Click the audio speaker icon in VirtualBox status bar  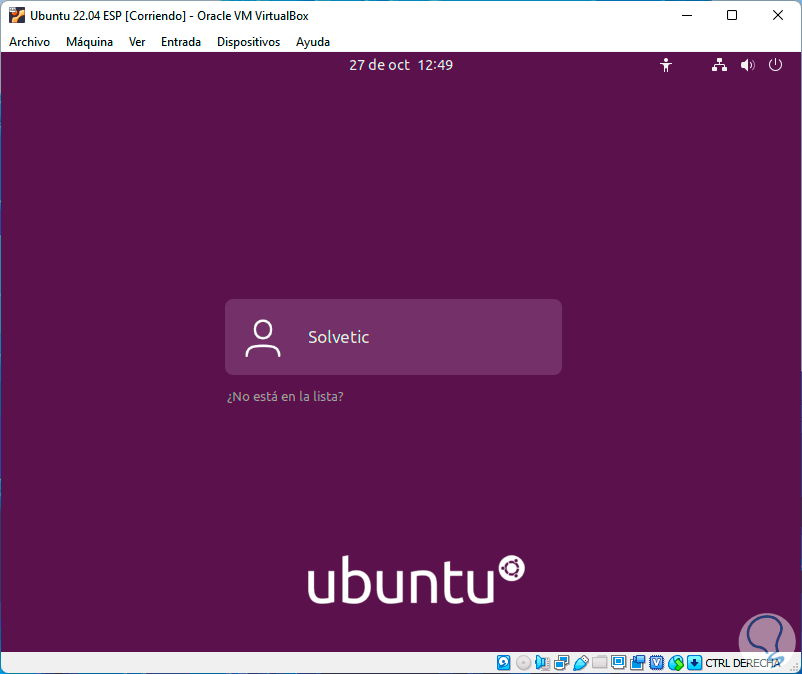(x=542, y=663)
